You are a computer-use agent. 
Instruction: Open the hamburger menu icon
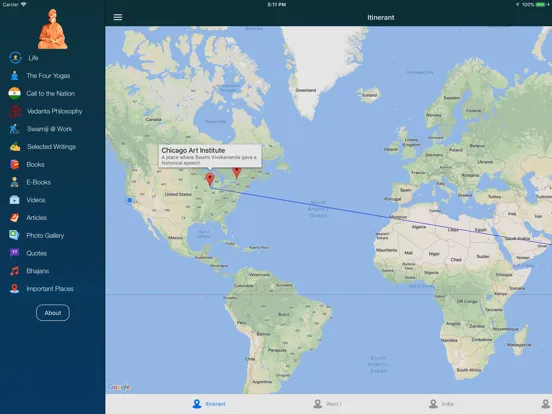click(118, 17)
